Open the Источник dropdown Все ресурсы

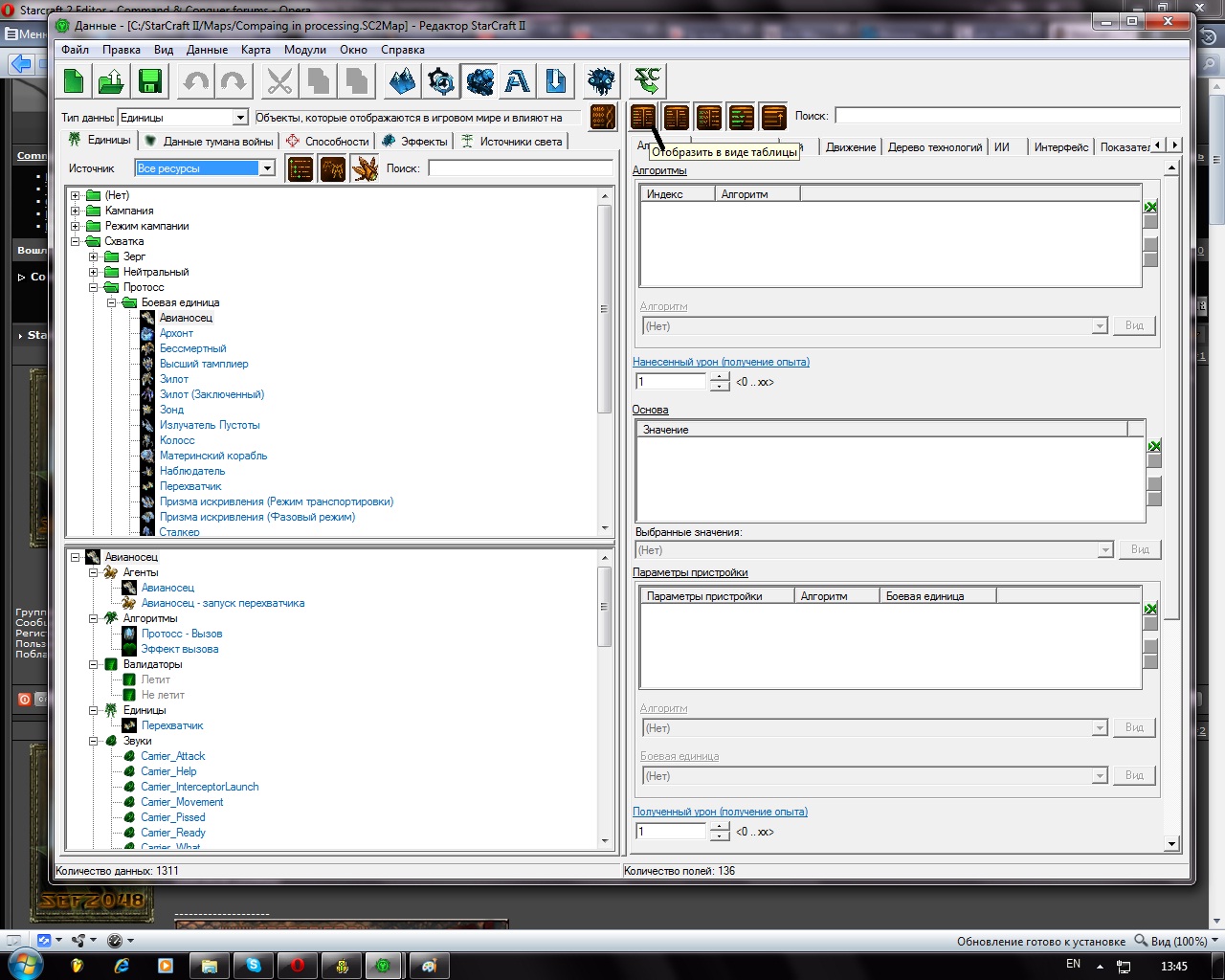tap(267, 168)
